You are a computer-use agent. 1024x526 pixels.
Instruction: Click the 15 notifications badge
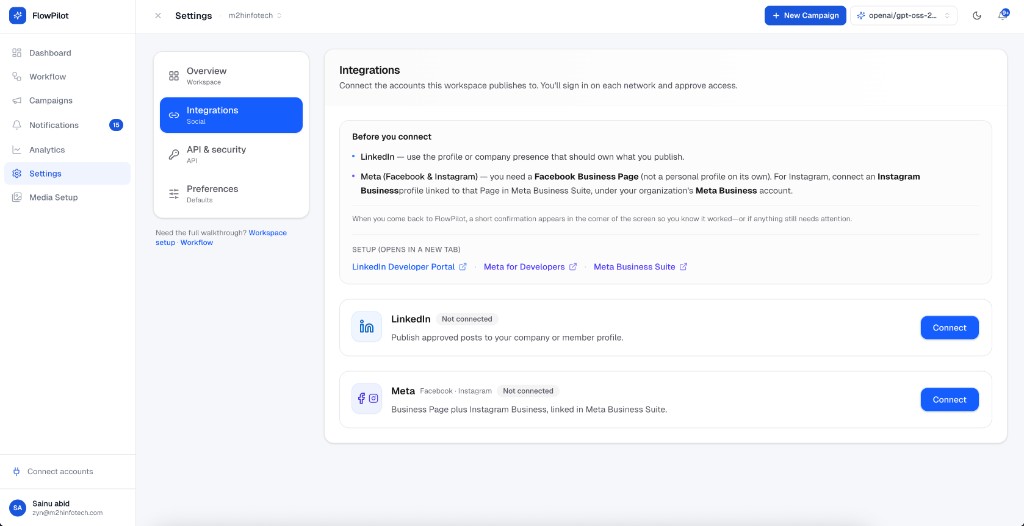click(116, 125)
